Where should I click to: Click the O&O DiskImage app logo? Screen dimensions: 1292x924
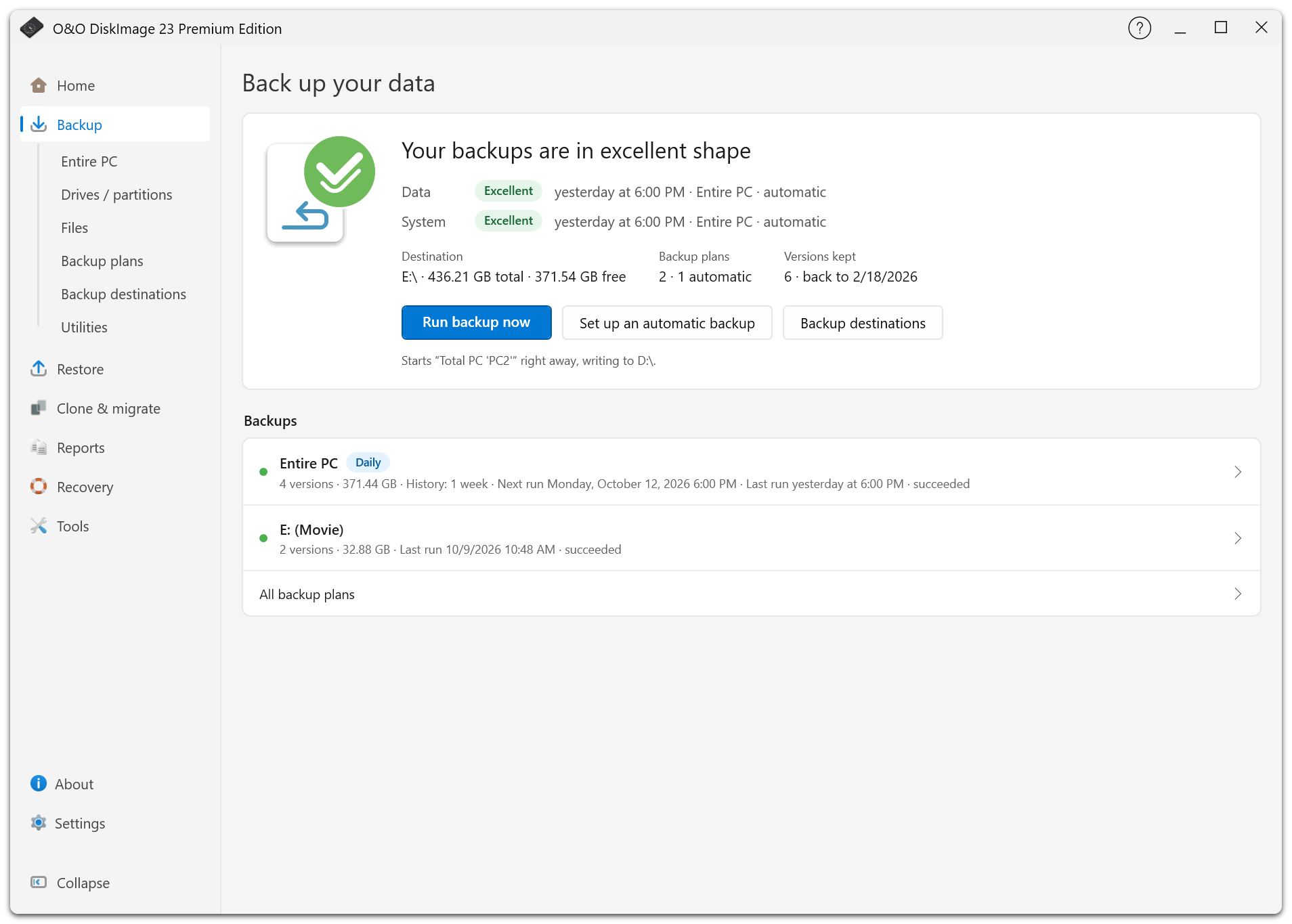(x=32, y=28)
